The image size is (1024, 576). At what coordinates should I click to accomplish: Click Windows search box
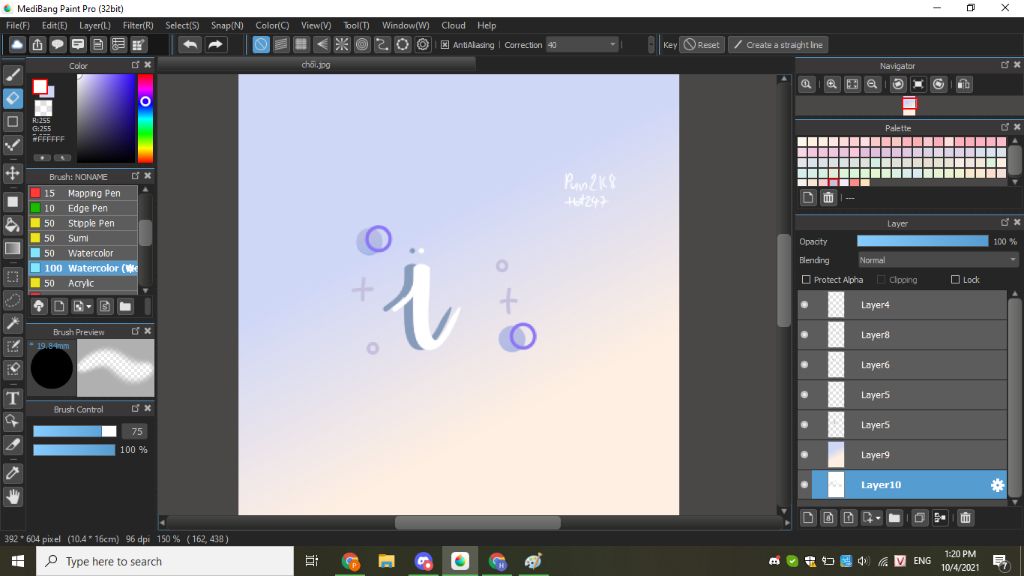tap(165, 561)
